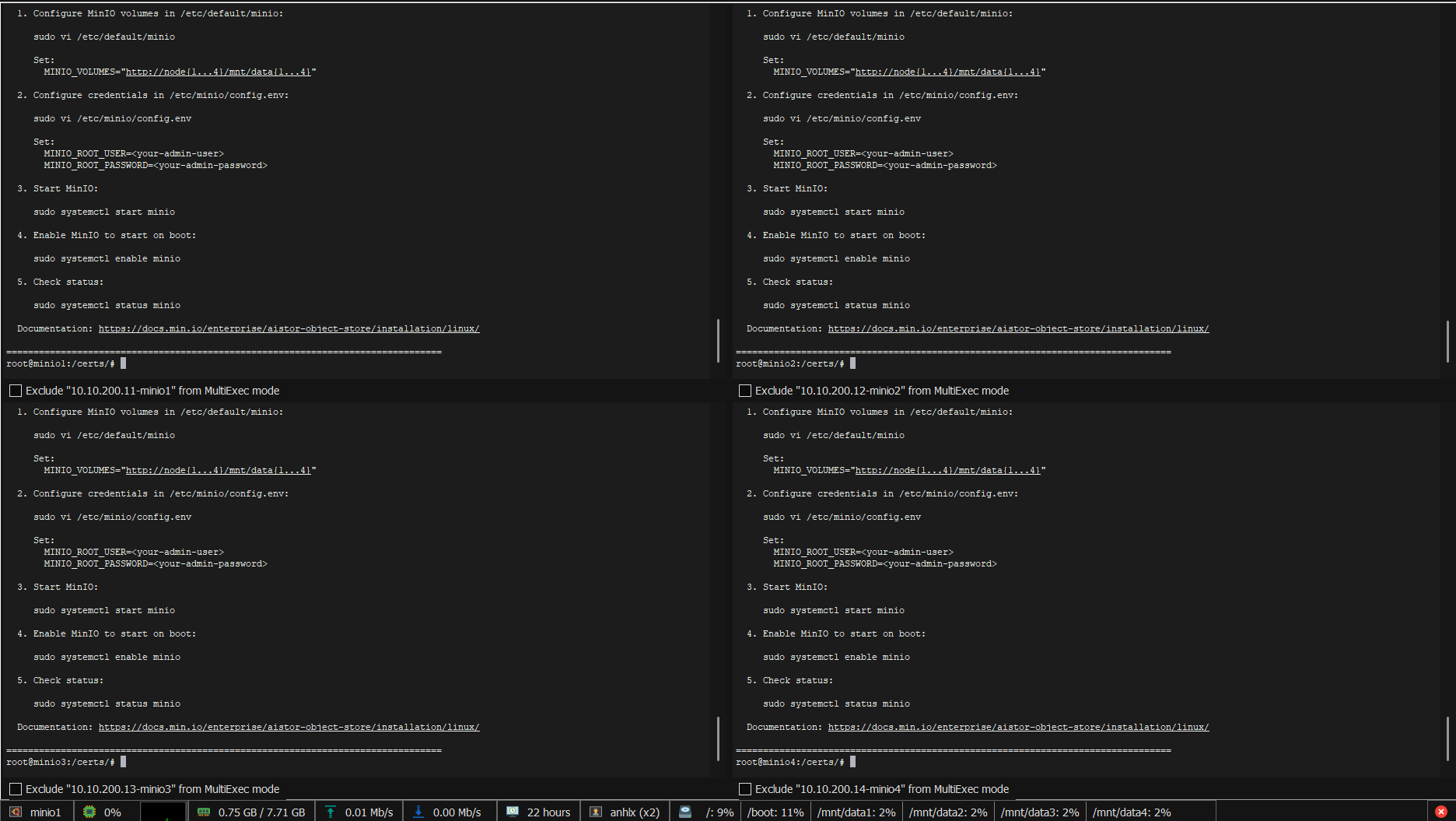The height and width of the screenshot is (821, 1456).
Task: Click MINIO_VOLUMES URL in minio2 terminal
Action: [948, 72]
